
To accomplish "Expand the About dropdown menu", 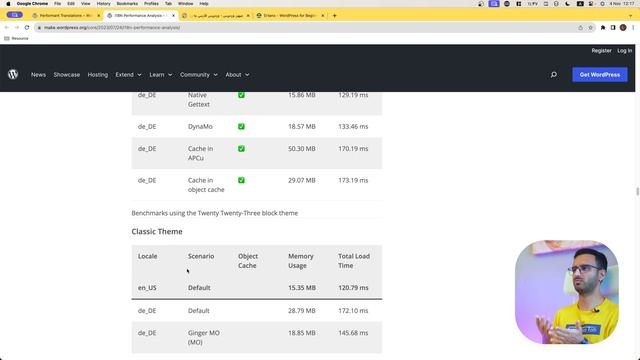I will [x=237, y=75].
